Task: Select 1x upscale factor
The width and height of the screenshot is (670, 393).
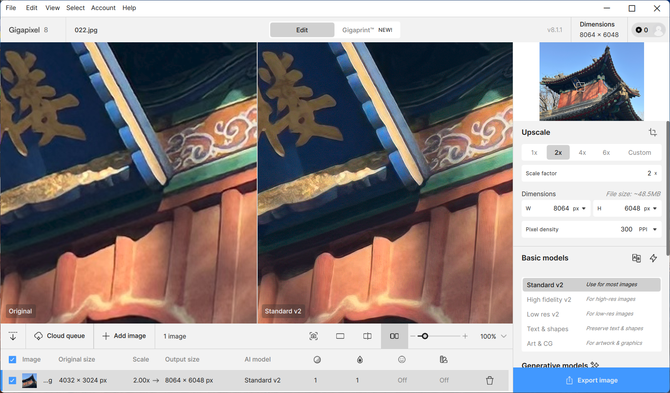Action: (534, 153)
